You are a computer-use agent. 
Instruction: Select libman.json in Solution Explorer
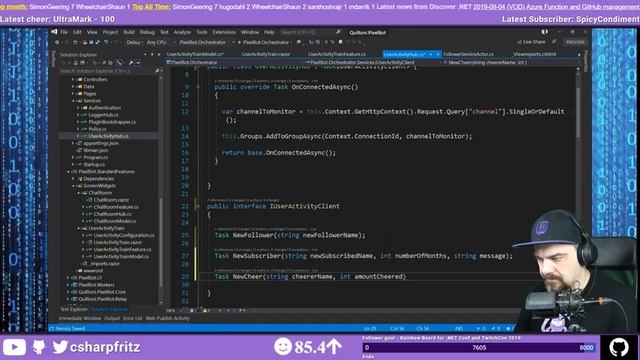tap(96, 150)
